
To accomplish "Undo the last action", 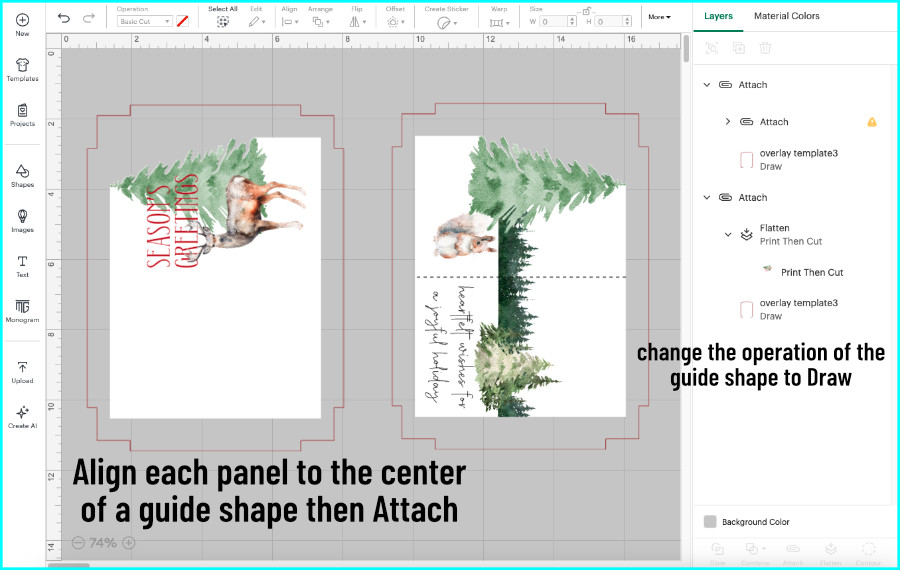I will tap(64, 18).
